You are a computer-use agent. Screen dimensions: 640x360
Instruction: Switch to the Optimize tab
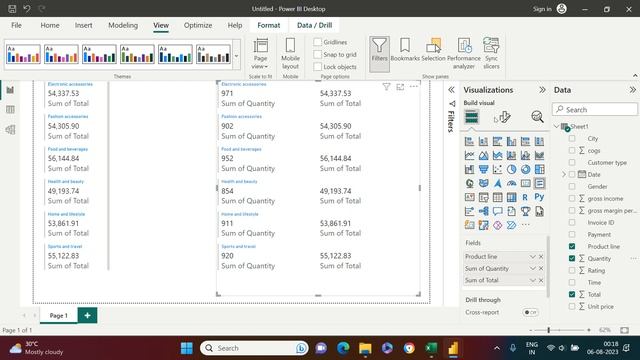pyautogui.click(x=198, y=25)
